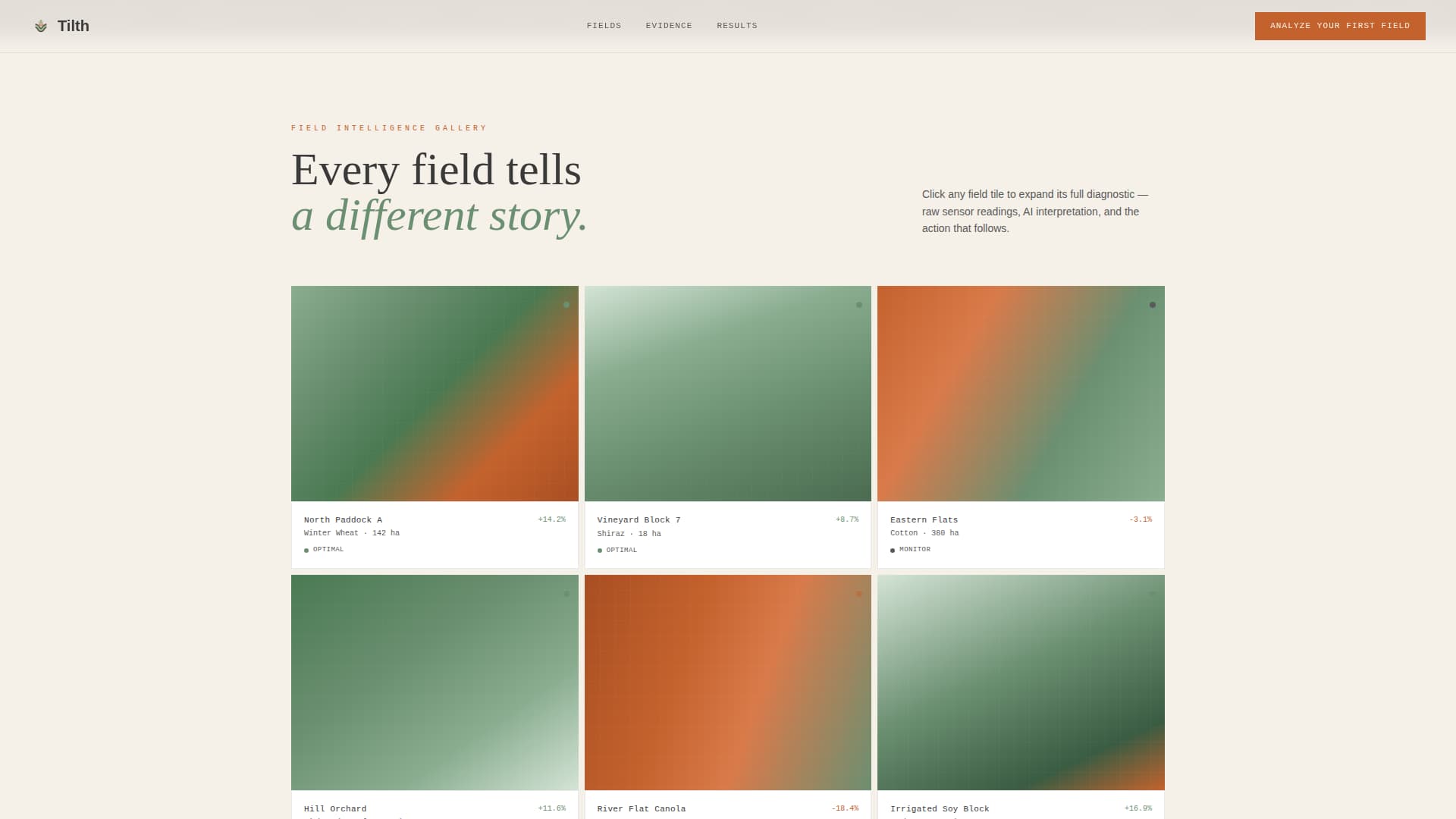The height and width of the screenshot is (819, 1456).
Task: Expand the River Flat Canola field image
Action: tap(728, 682)
